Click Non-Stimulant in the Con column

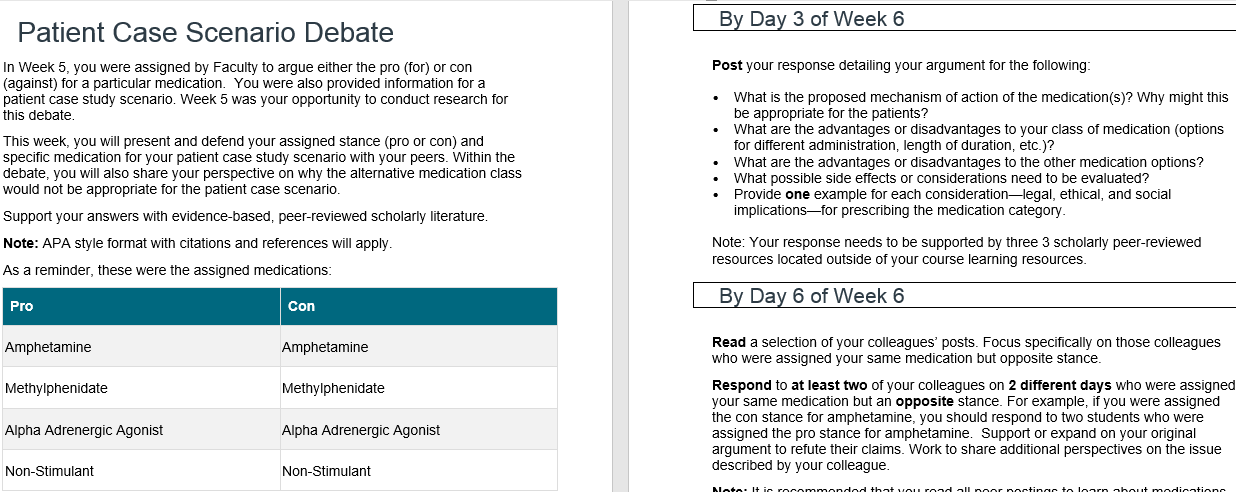[327, 471]
